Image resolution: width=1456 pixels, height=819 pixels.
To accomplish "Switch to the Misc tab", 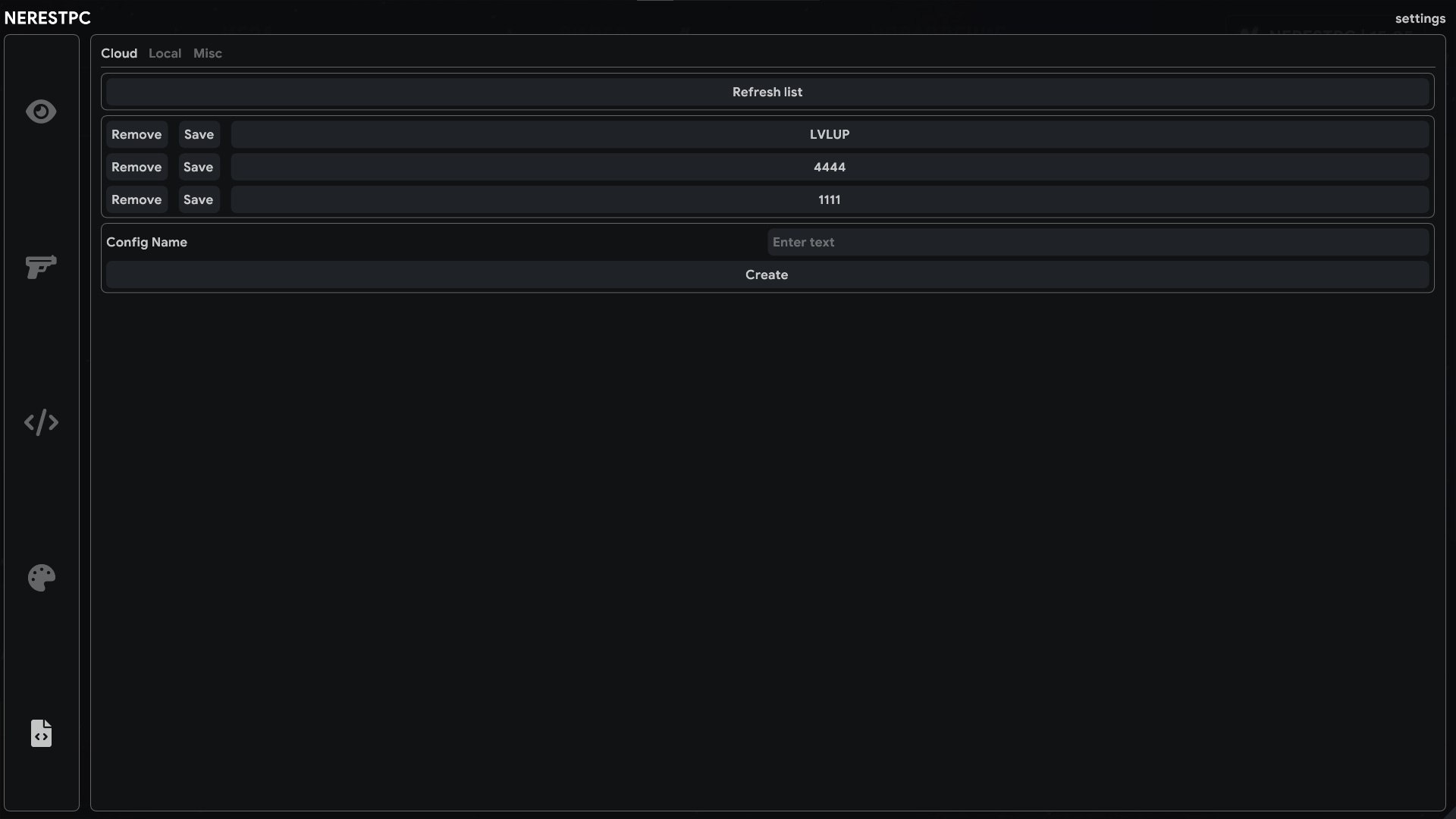I will (x=207, y=53).
